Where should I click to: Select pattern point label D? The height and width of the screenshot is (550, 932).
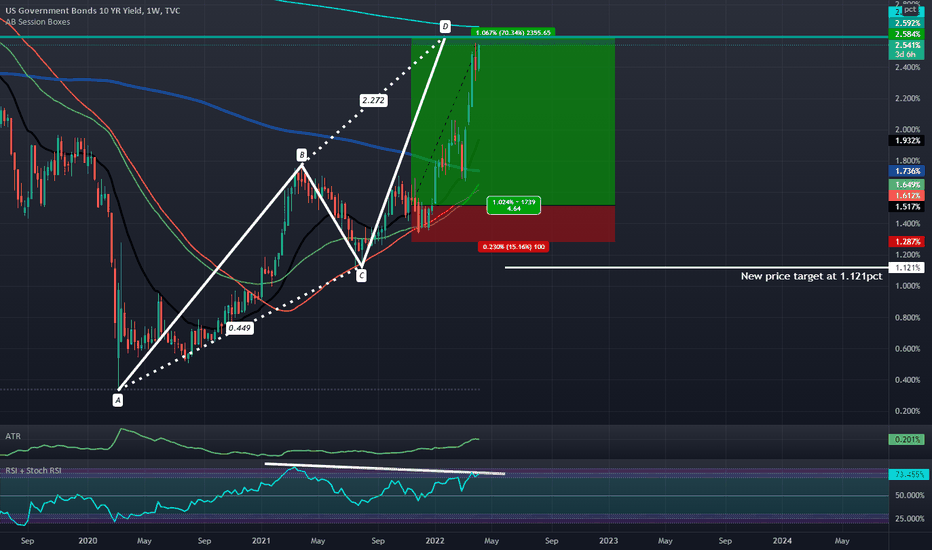tap(445, 26)
